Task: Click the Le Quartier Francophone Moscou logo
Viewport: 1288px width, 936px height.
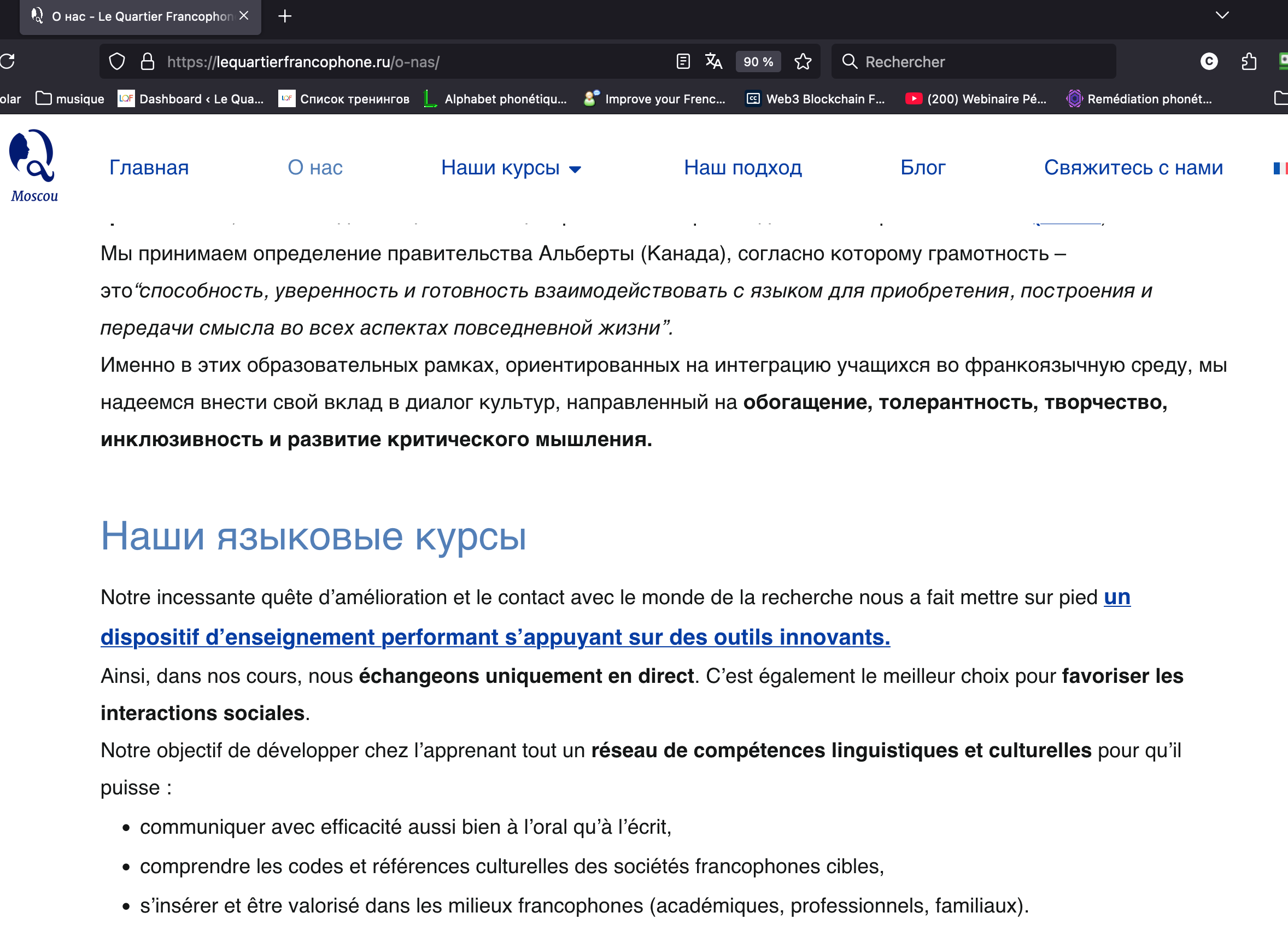Action: click(x=33, y=166)
